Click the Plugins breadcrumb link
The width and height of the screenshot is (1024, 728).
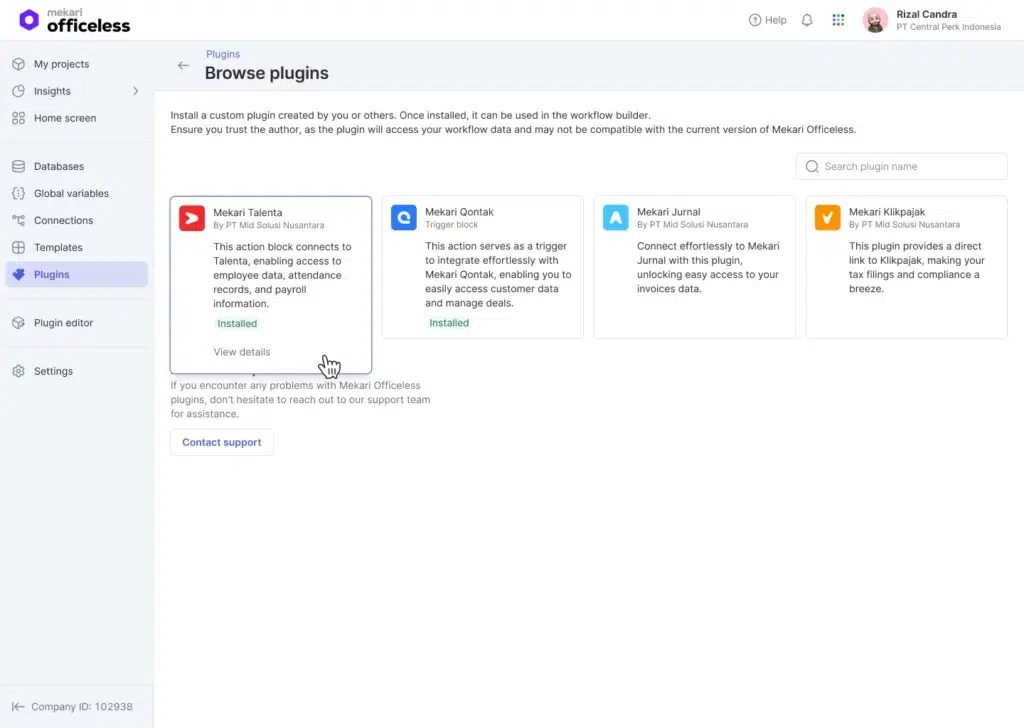[223, 54]
